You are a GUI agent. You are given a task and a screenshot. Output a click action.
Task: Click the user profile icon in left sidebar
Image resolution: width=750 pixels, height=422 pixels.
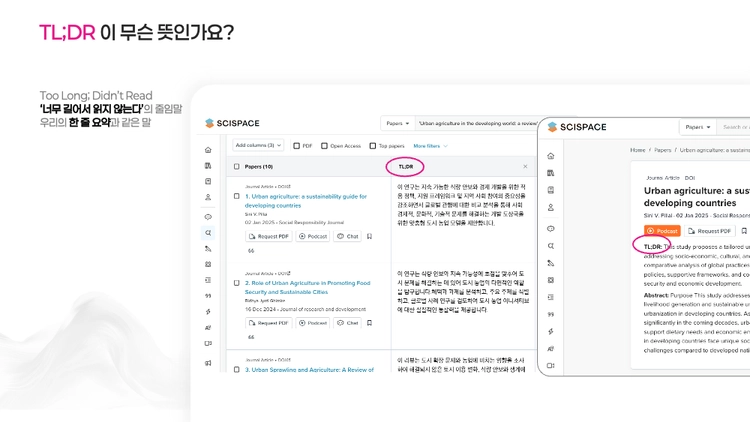point(208,197)
